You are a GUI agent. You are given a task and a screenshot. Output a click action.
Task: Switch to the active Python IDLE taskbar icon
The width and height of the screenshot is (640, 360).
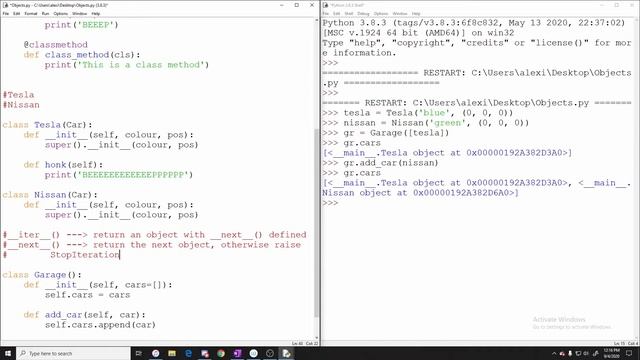[x=286, y=353]
